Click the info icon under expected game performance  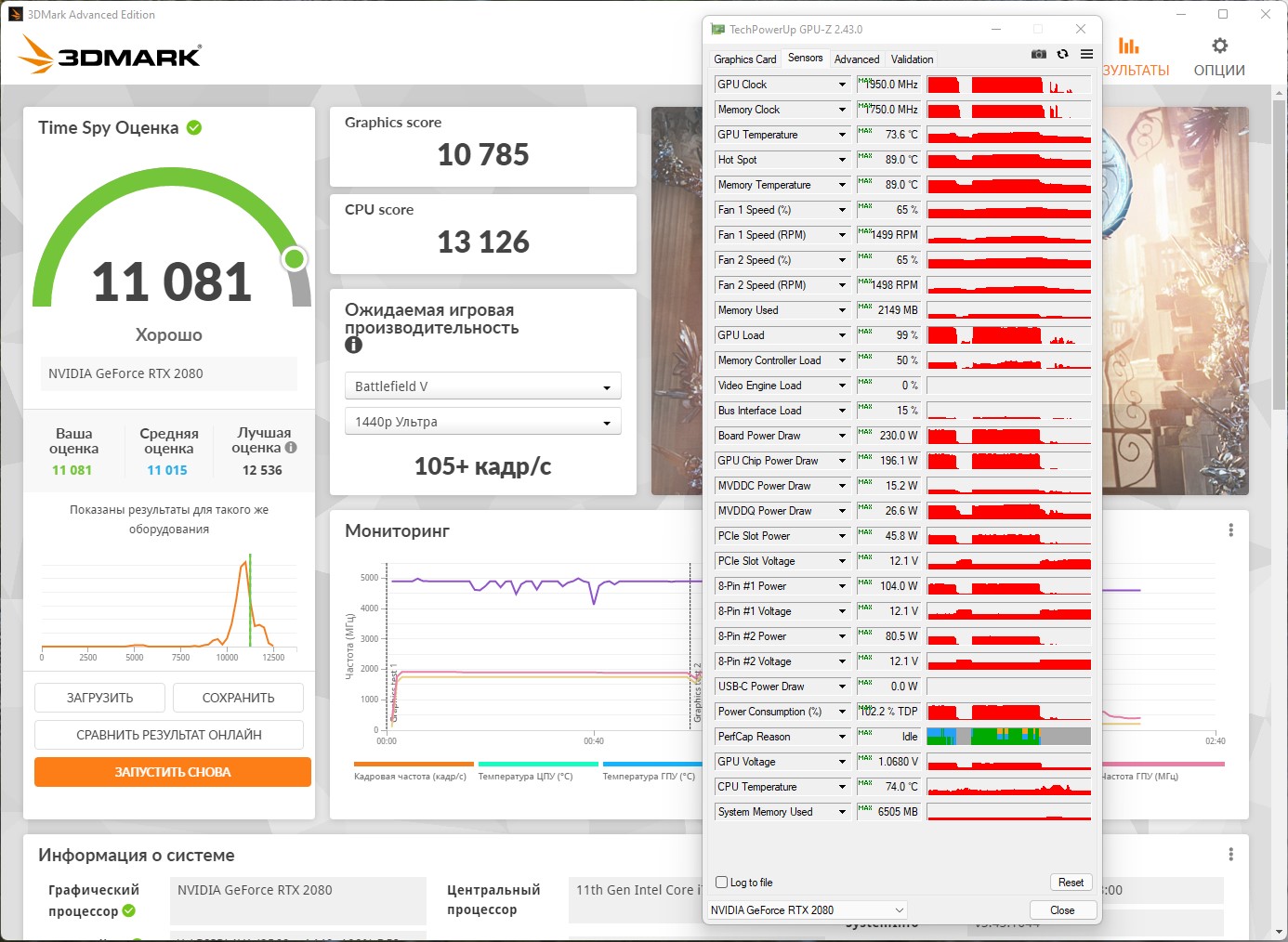[x=353, y=345]
